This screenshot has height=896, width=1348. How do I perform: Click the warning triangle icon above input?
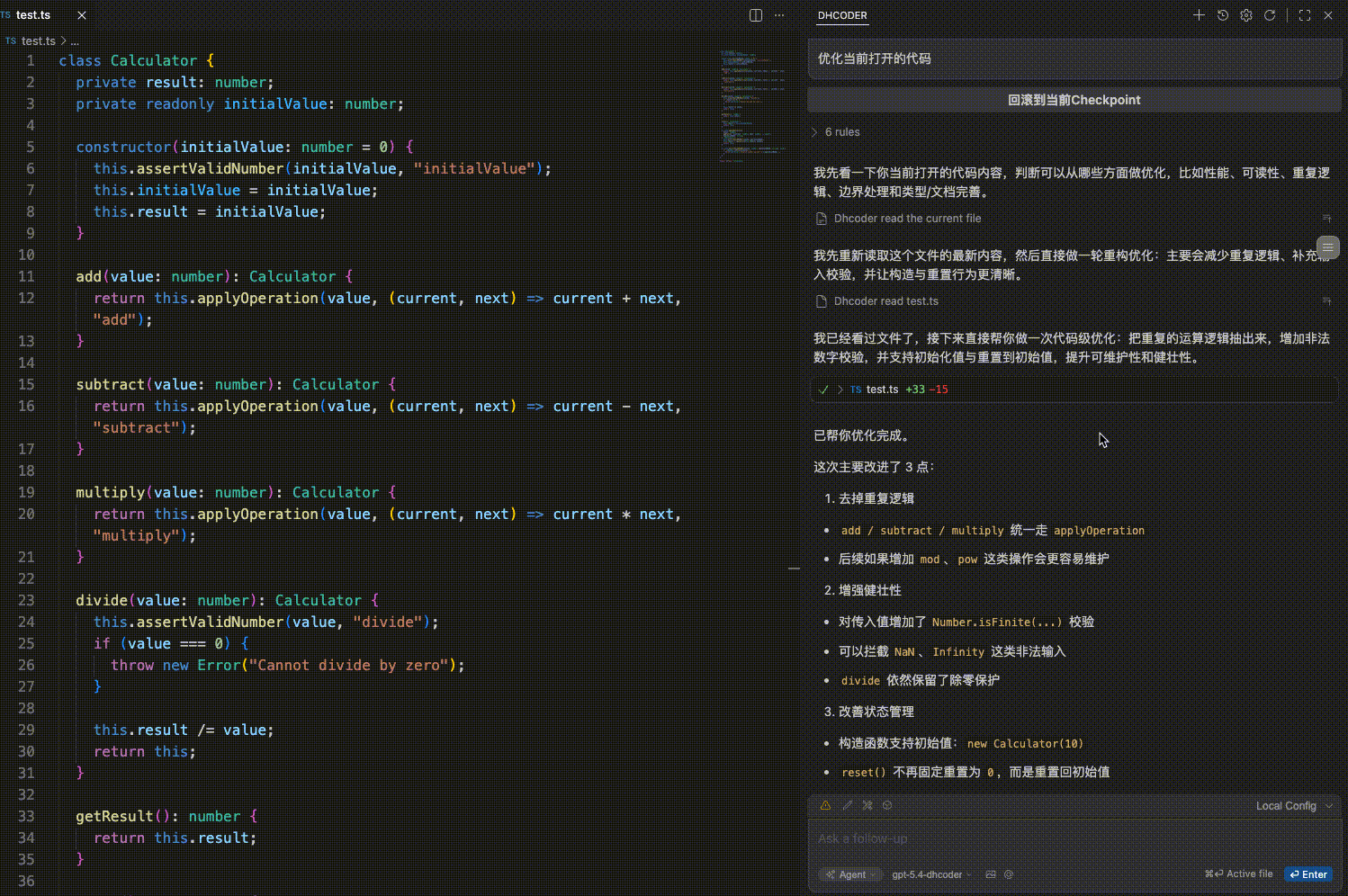pos(825,806)
